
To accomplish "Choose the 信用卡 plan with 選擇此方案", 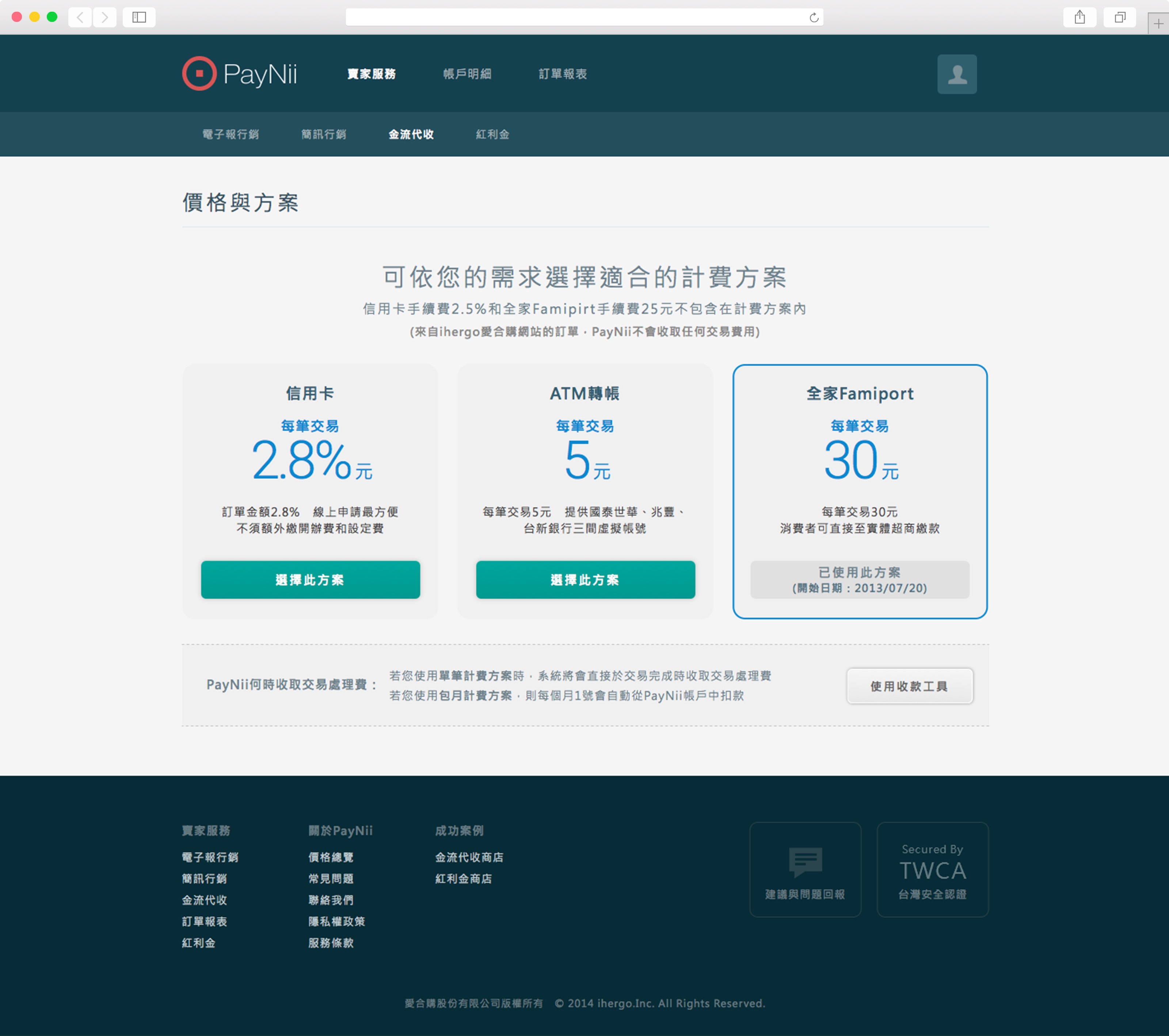I will pyautogui.click(x=310, y=580).
